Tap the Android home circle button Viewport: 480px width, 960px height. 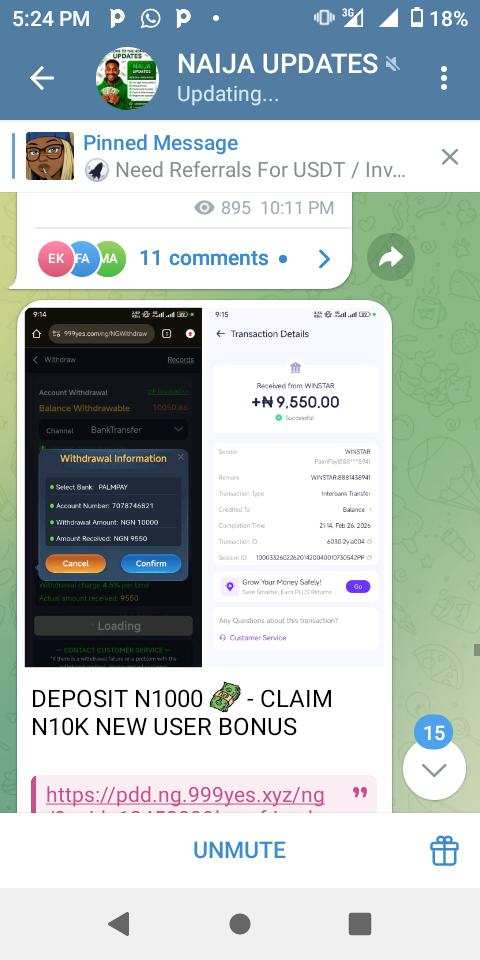coord(240,923)
